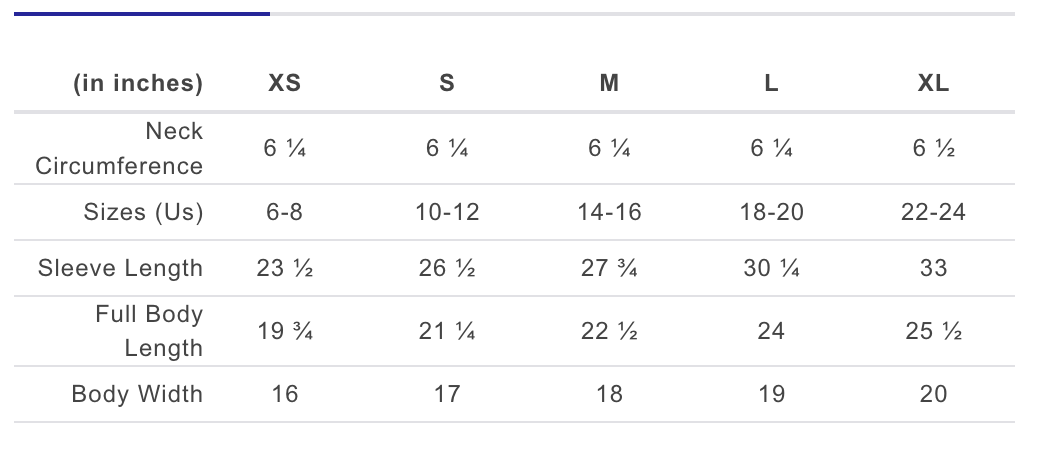The image size is (1056, 460).
Task: Select the S size column header
Action: (x=447, y=84)
